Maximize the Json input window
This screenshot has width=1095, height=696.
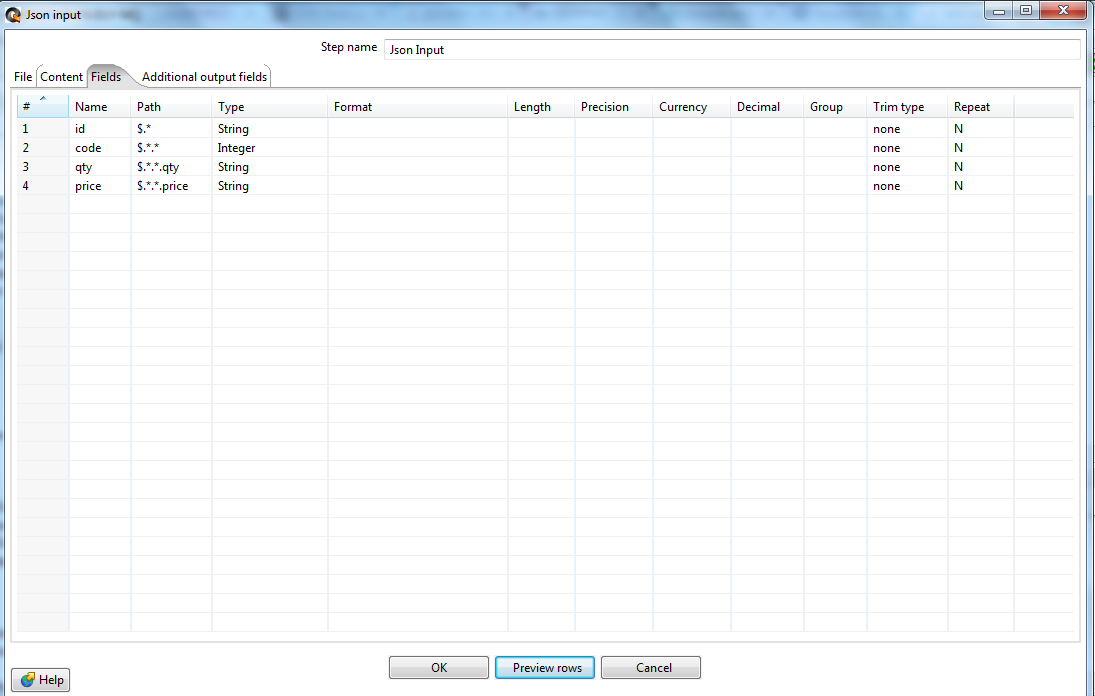click(1026, 11)
